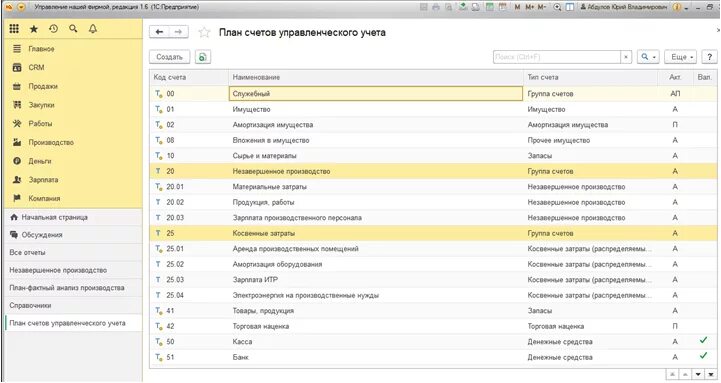
Task: Open the help question mark button
Action: pos(710,57)
